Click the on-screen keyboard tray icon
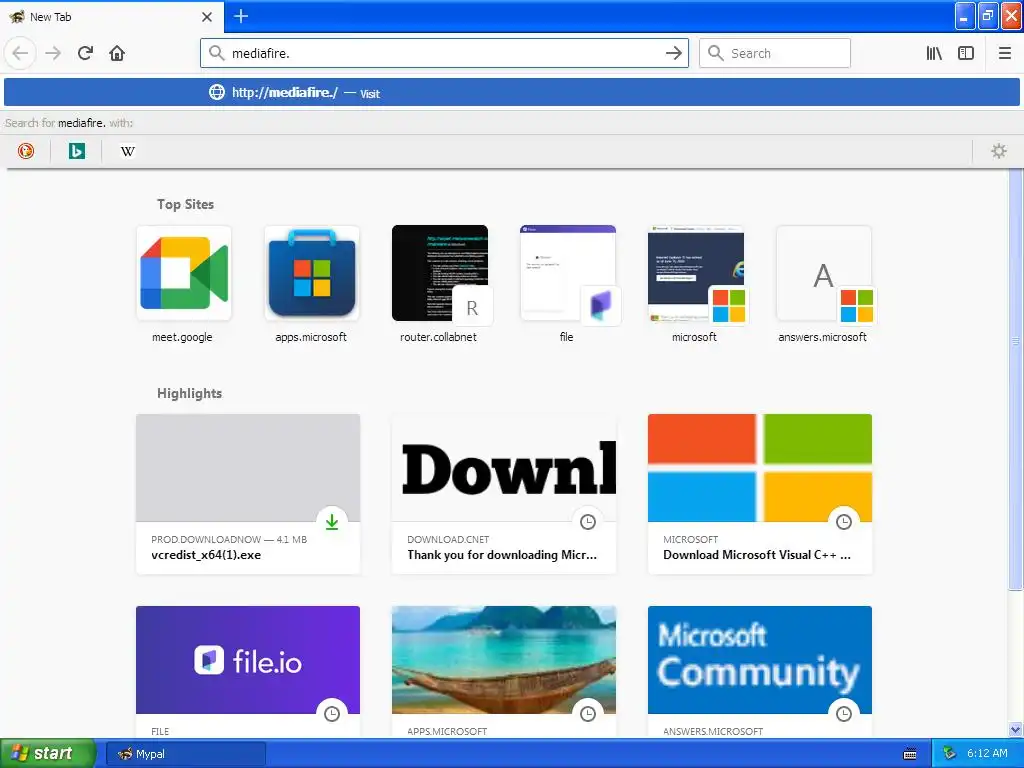The width and height of the screenshot is (1024, 768). pyautogui.click(x=910, y=754)
